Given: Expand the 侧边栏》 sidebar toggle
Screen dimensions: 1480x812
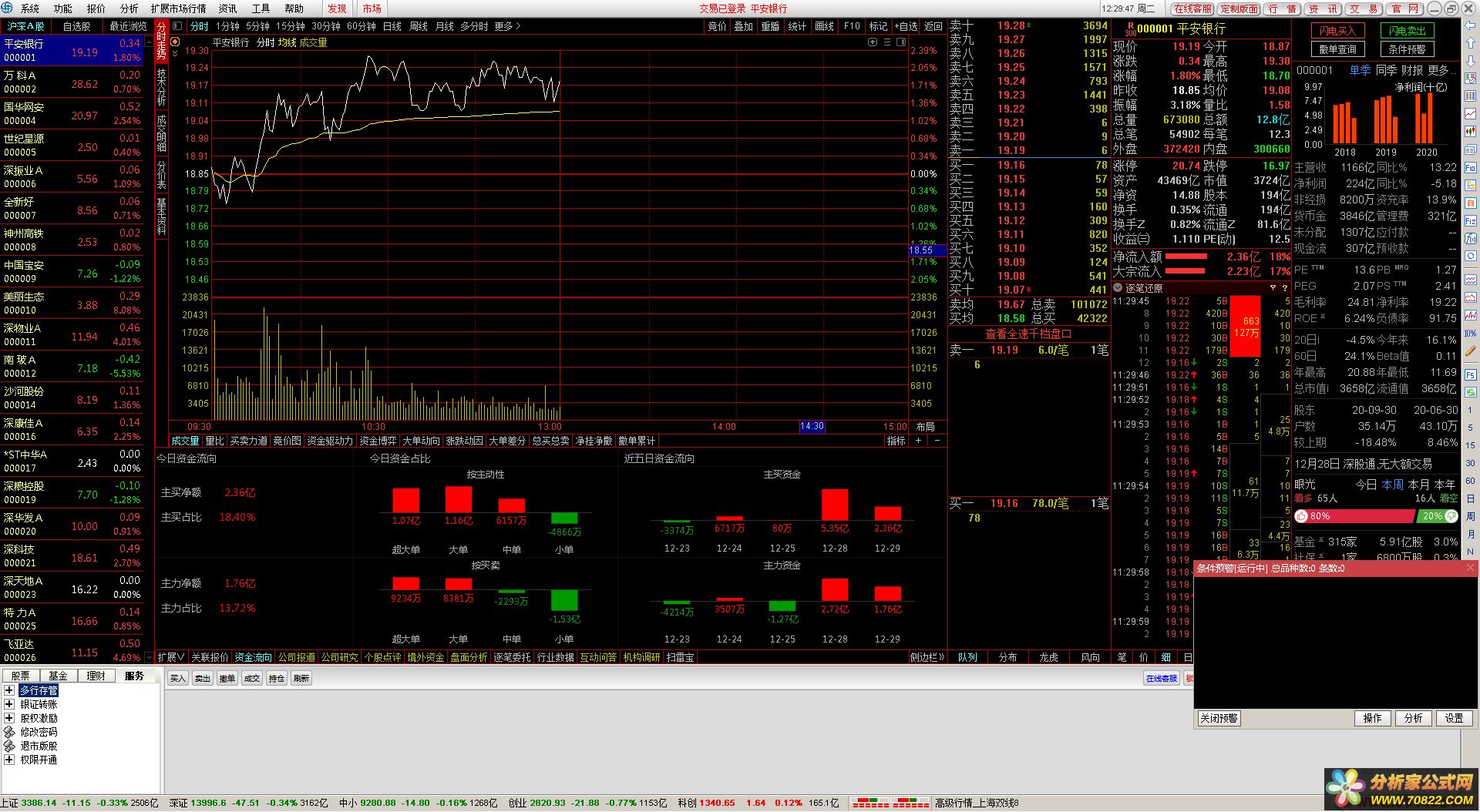Looking at the screenshot, I should coord(927,657).
